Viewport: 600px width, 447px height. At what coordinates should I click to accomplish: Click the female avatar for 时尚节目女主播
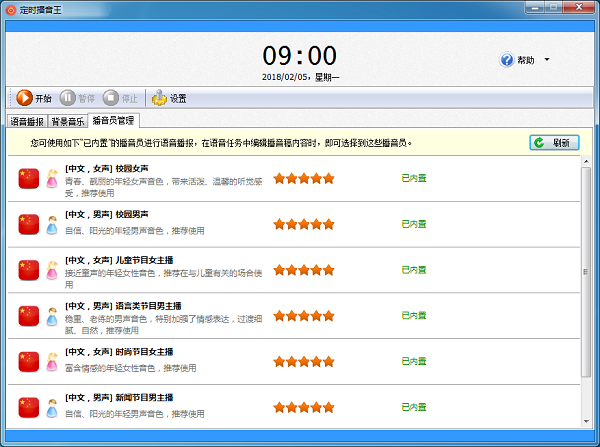[x=52, y=362]
